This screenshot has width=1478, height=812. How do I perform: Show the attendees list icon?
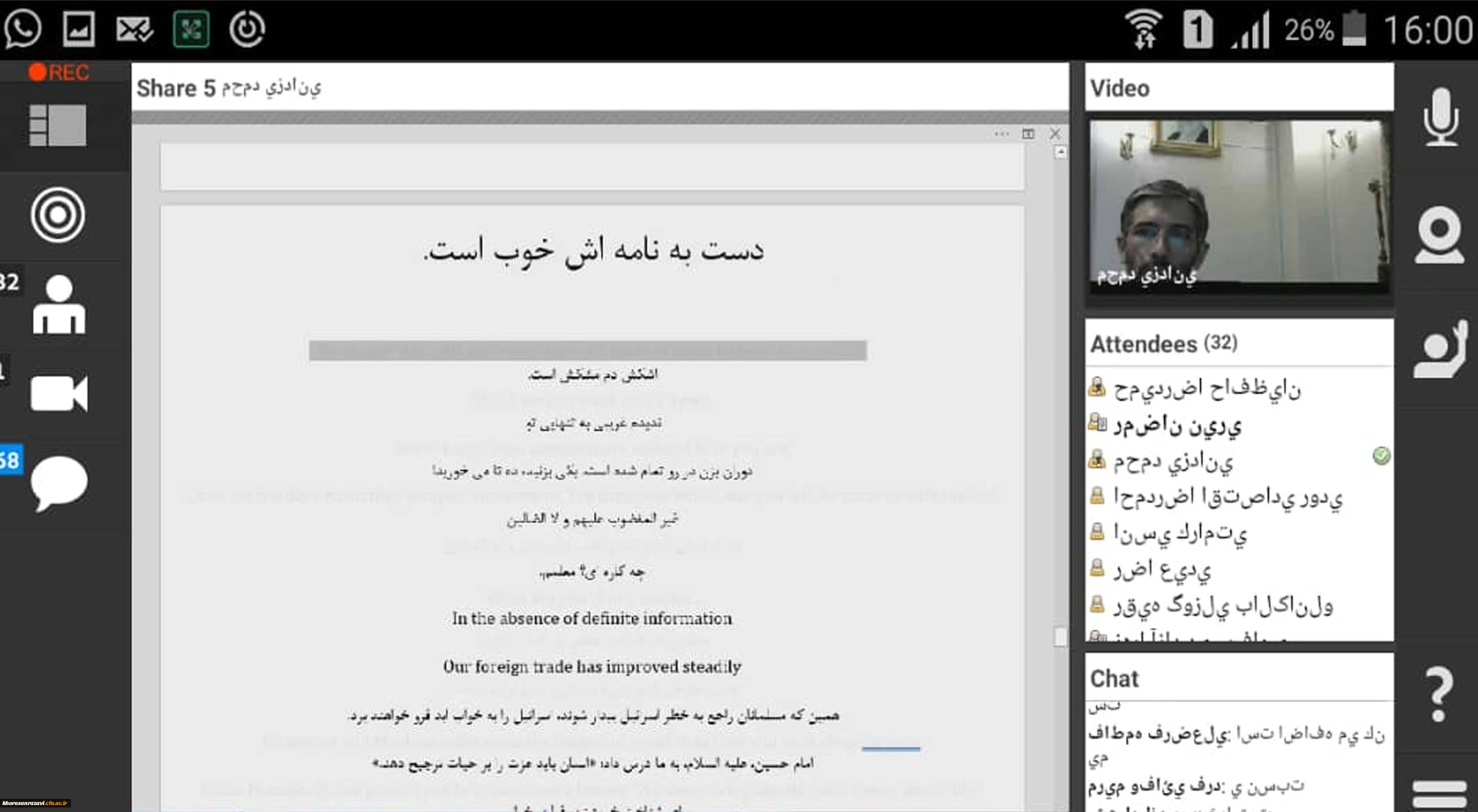point(58,305)
